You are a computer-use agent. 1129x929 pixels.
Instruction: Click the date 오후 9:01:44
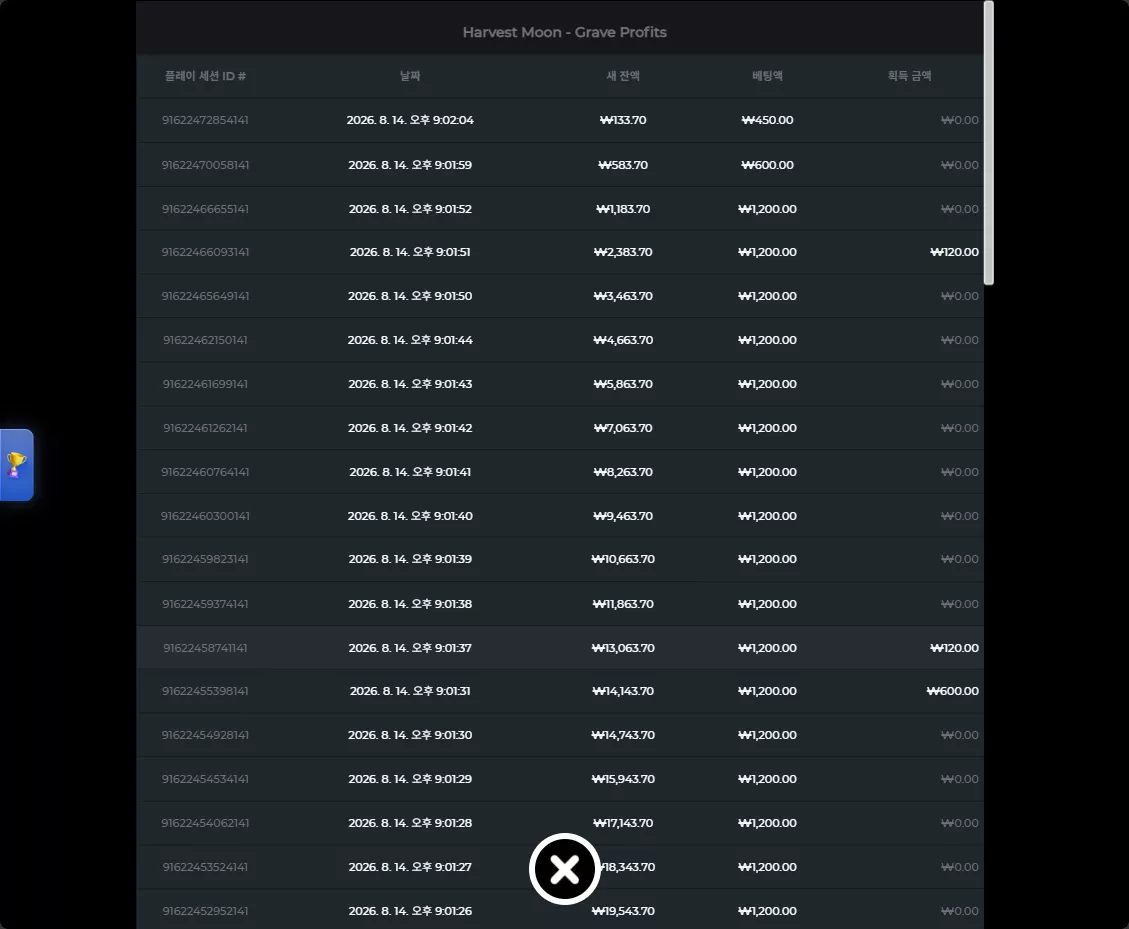[x=410, y=340]
